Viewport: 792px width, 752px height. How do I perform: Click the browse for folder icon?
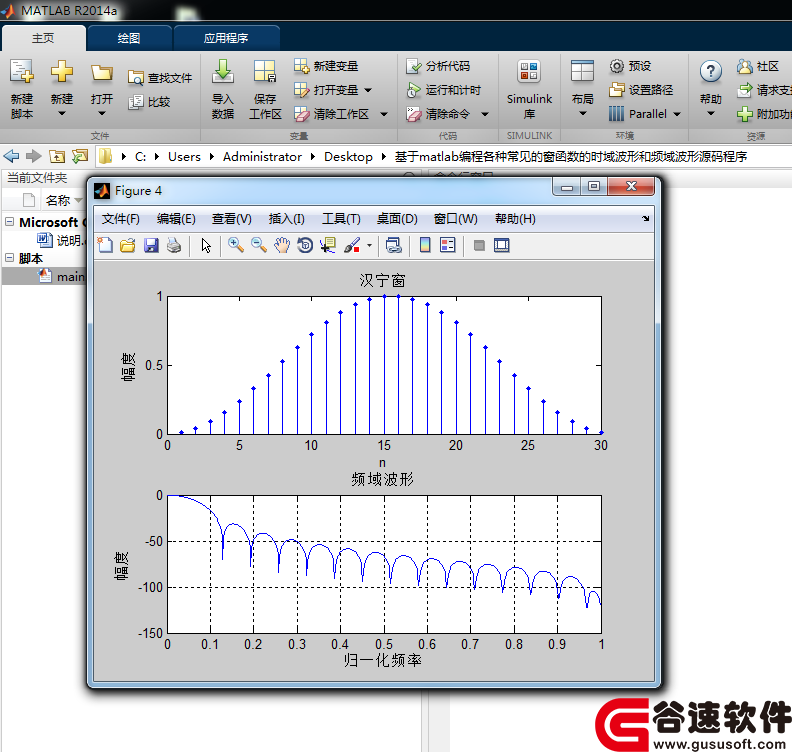coord(80,156)
